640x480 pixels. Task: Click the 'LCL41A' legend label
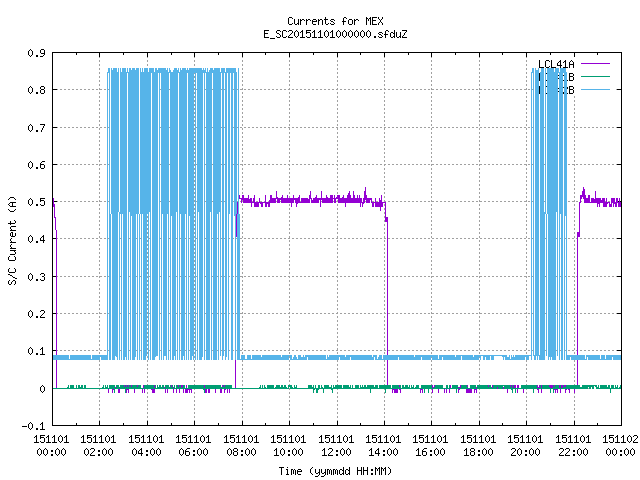pos(556,64)
